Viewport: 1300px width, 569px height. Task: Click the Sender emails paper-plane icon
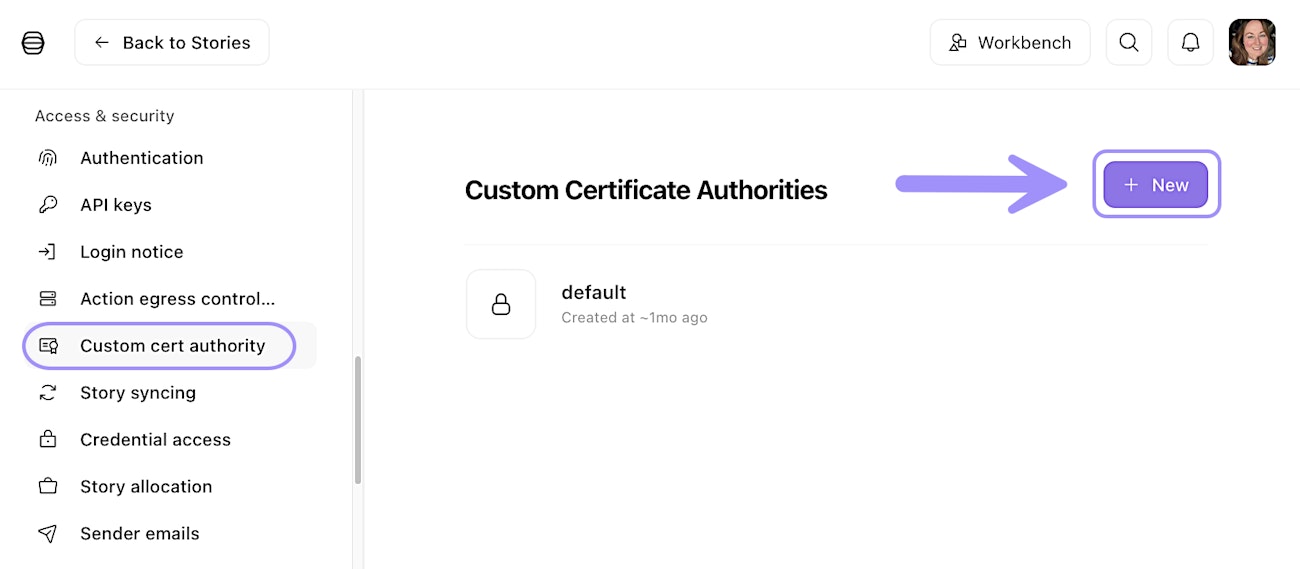(48, 534)
